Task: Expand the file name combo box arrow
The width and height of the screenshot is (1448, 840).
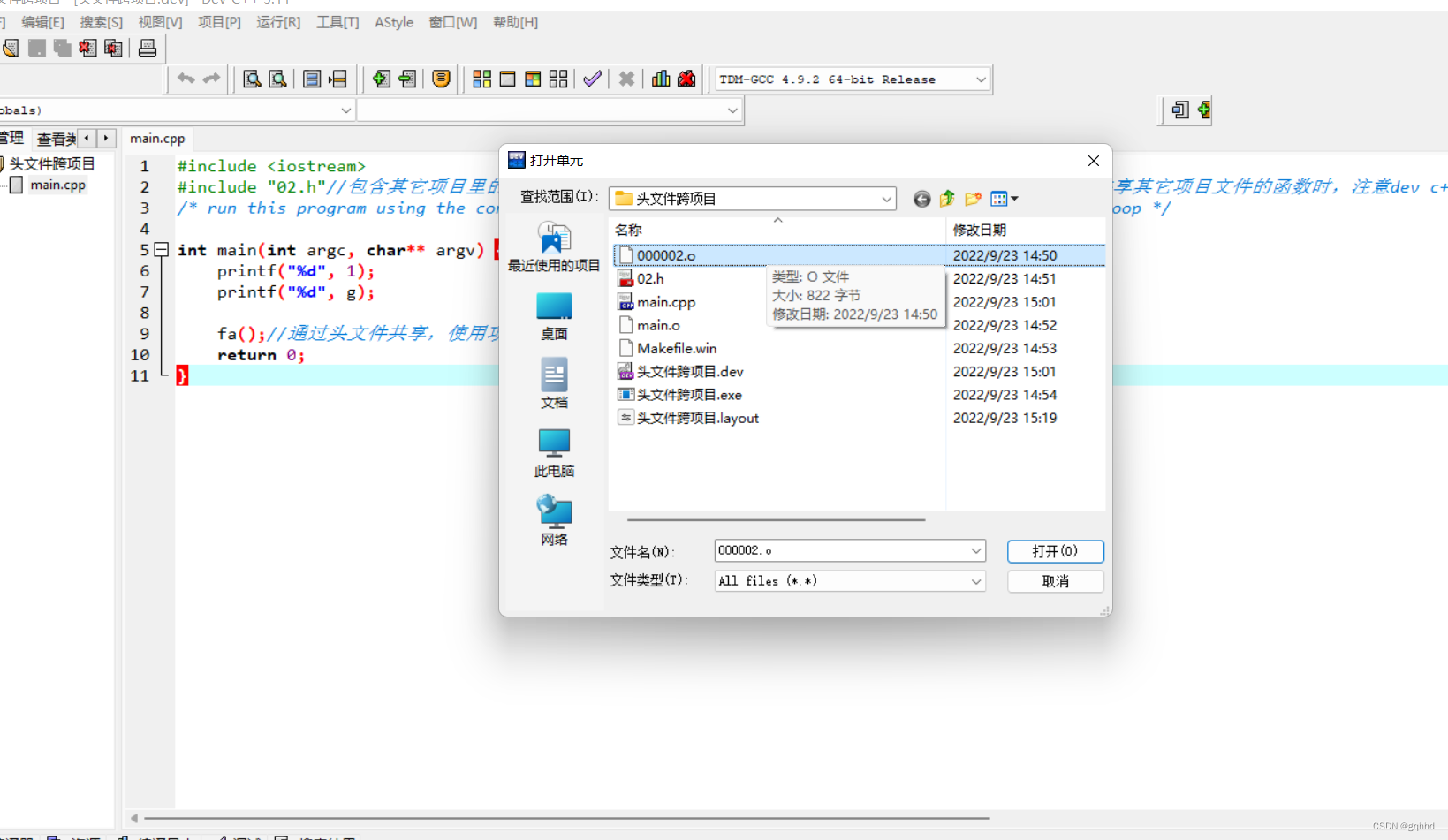Action: (976, 551)
